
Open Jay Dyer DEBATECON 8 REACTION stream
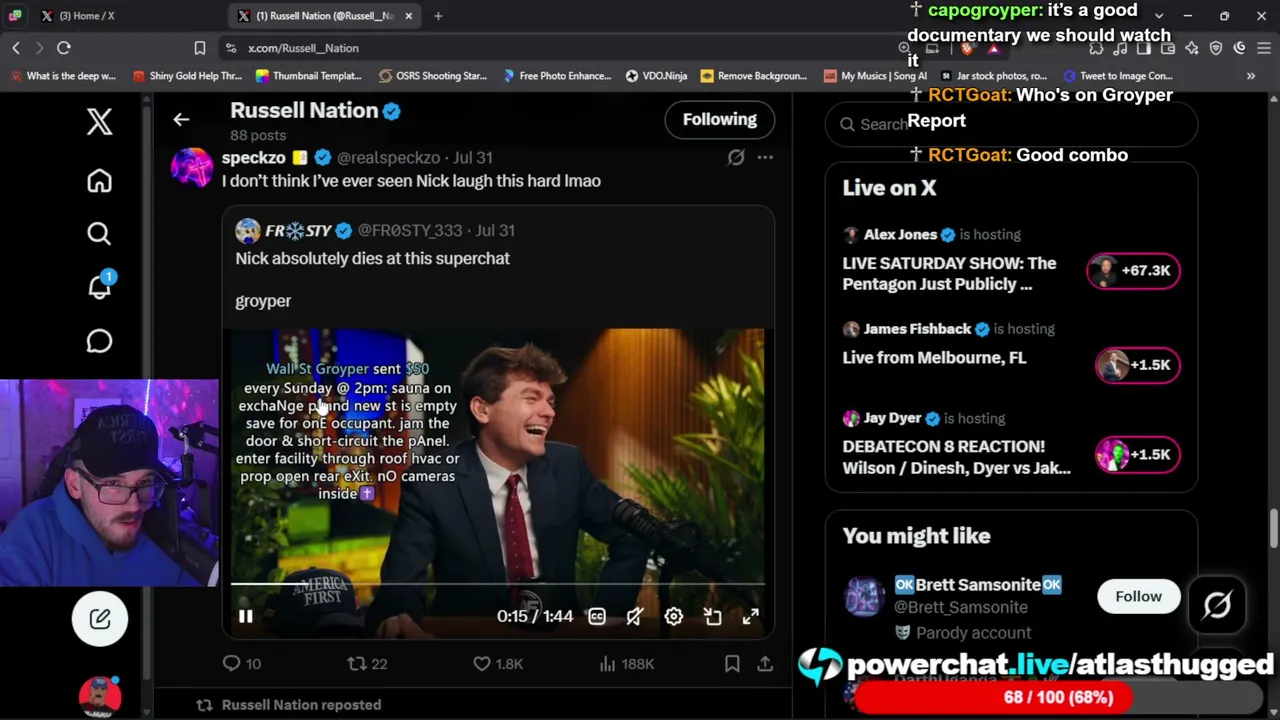tap(956, 457)
